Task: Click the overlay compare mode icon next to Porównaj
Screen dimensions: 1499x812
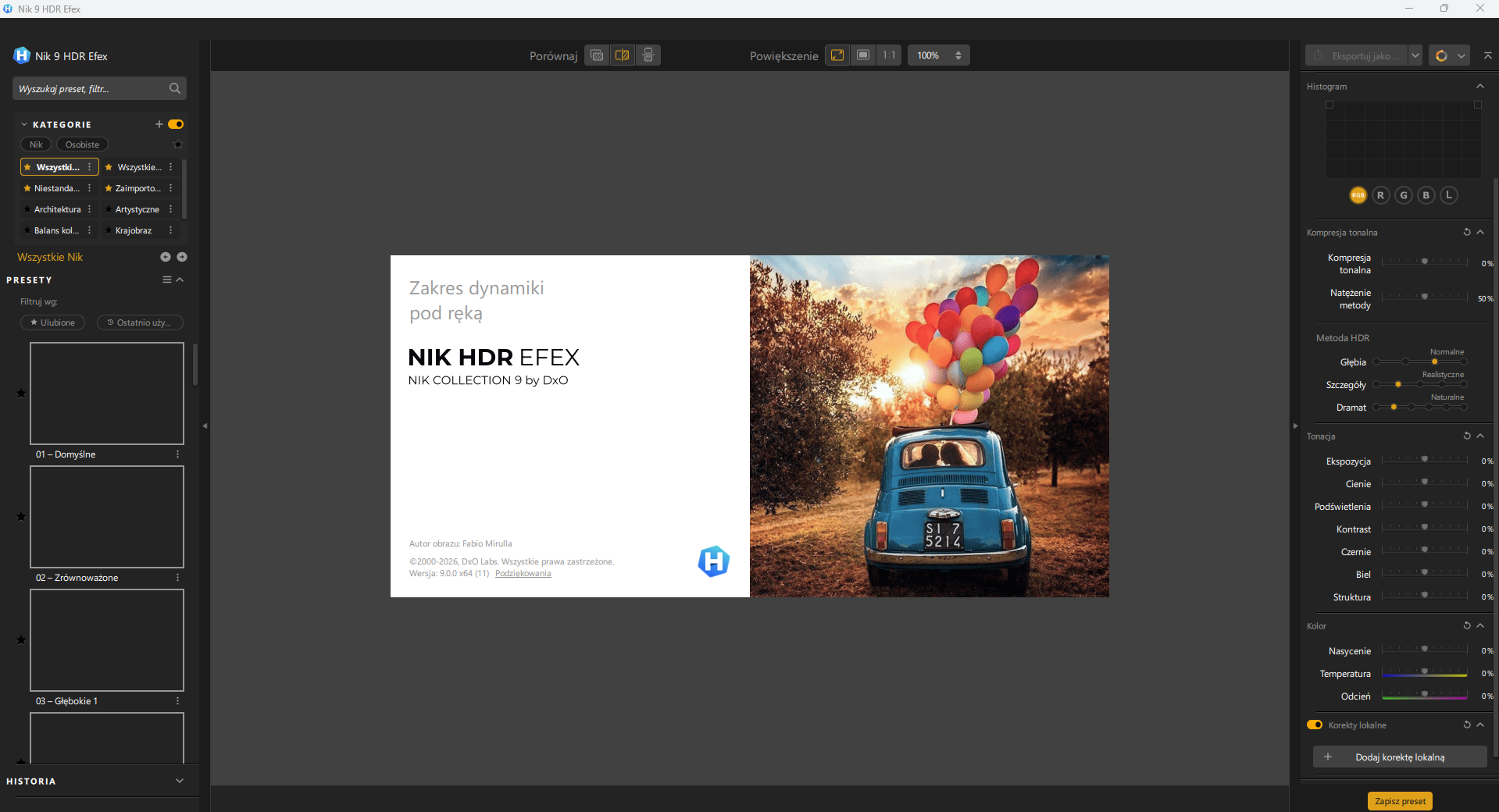Action: tap(597, 55)
